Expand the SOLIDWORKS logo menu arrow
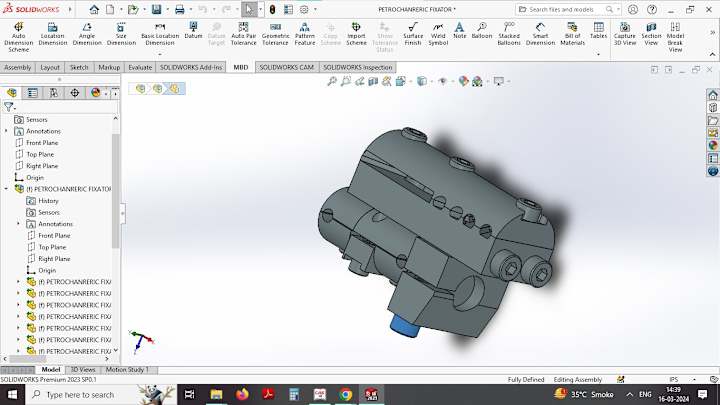The image size is (720, 405). coord(70,9)
